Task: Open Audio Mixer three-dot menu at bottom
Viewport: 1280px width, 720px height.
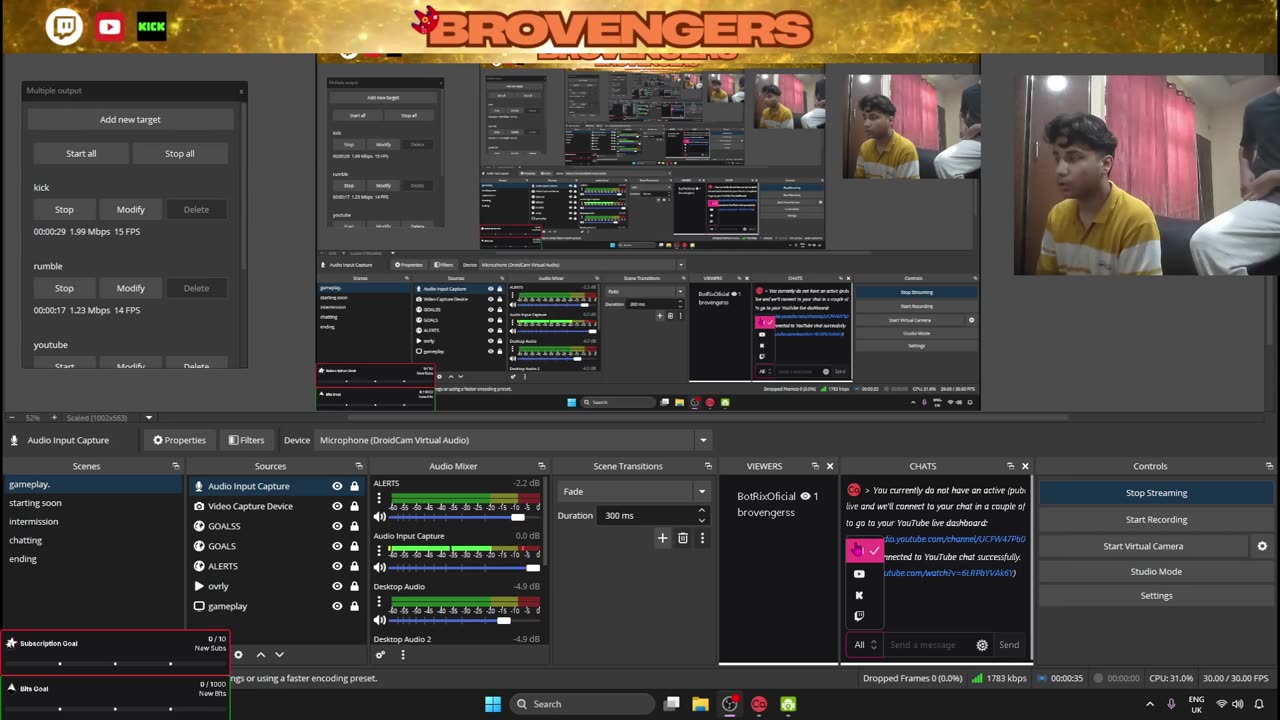Action: point(403,655)
